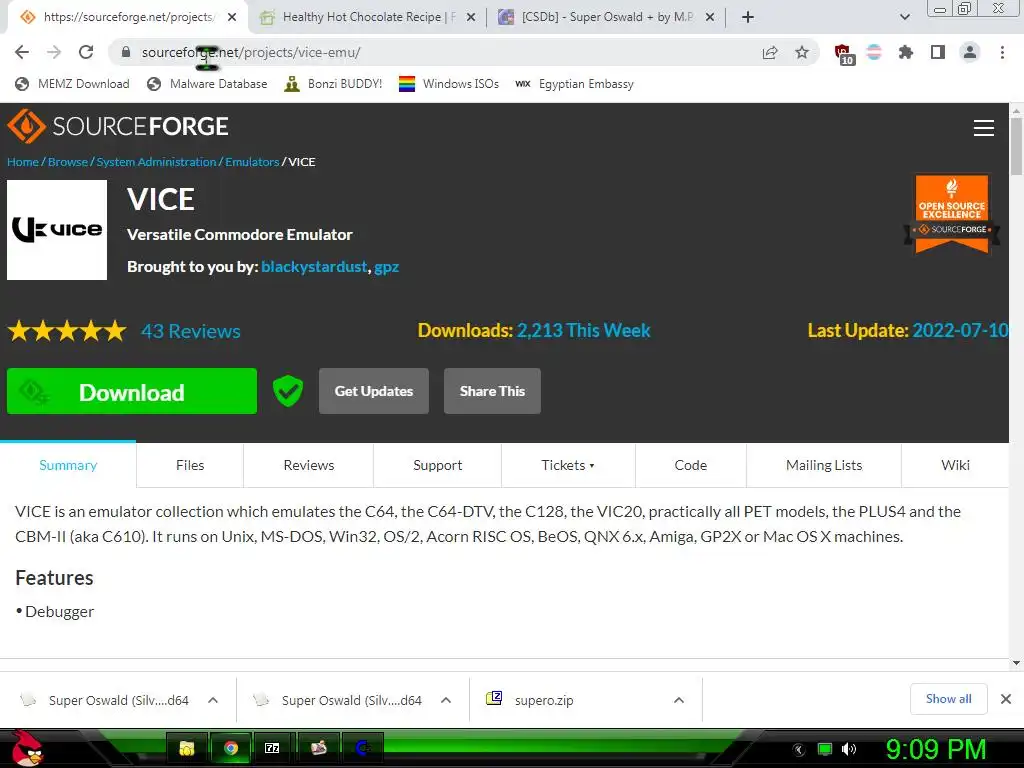This screenshot has width=1024, height=768.
Task: Expand options for first Super Oswald d64 download
Action: tap(213, 700)
